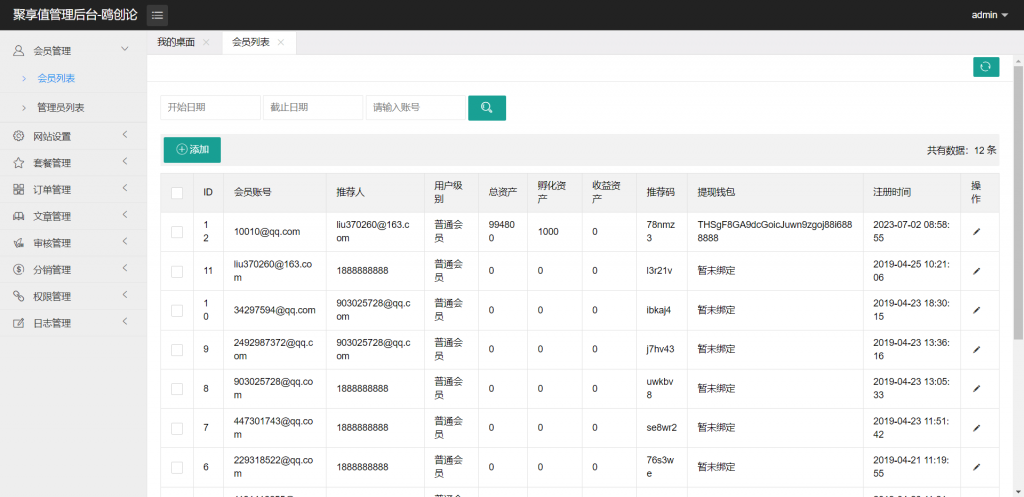1024x497 pixels.
Task: Click total asset value 994800
Action: click(502, 232)
